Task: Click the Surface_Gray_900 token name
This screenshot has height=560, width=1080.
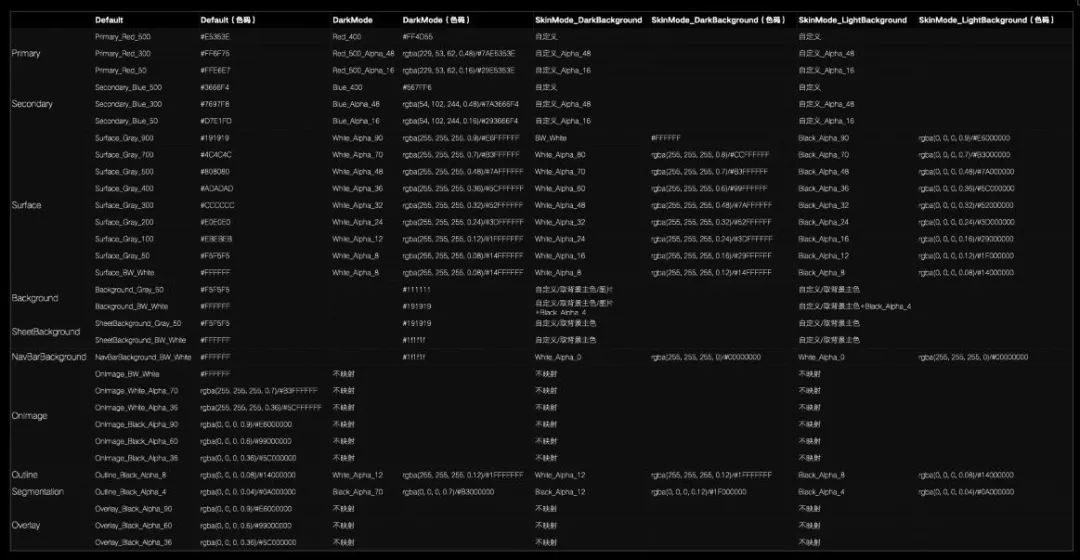Action: (124, 138)
